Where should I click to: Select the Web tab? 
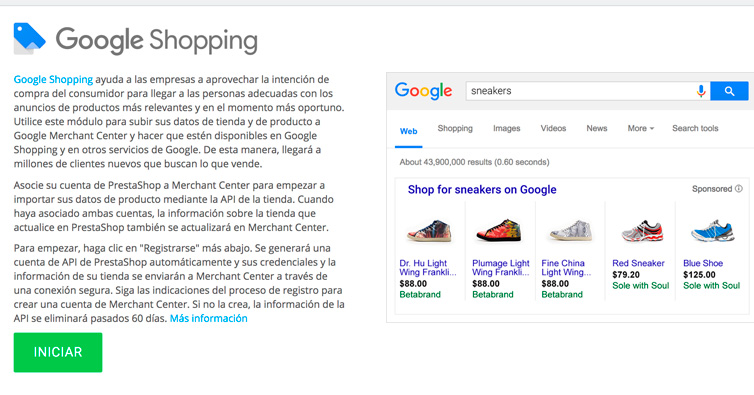pyautogui.click(x=408, y=131)
